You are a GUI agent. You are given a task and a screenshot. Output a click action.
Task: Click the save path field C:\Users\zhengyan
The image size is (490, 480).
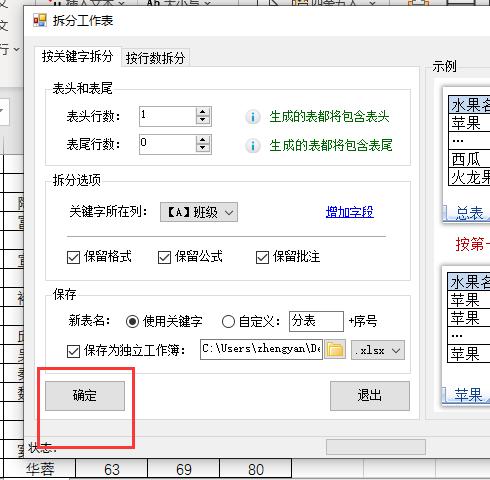click(x=261, y=349)
